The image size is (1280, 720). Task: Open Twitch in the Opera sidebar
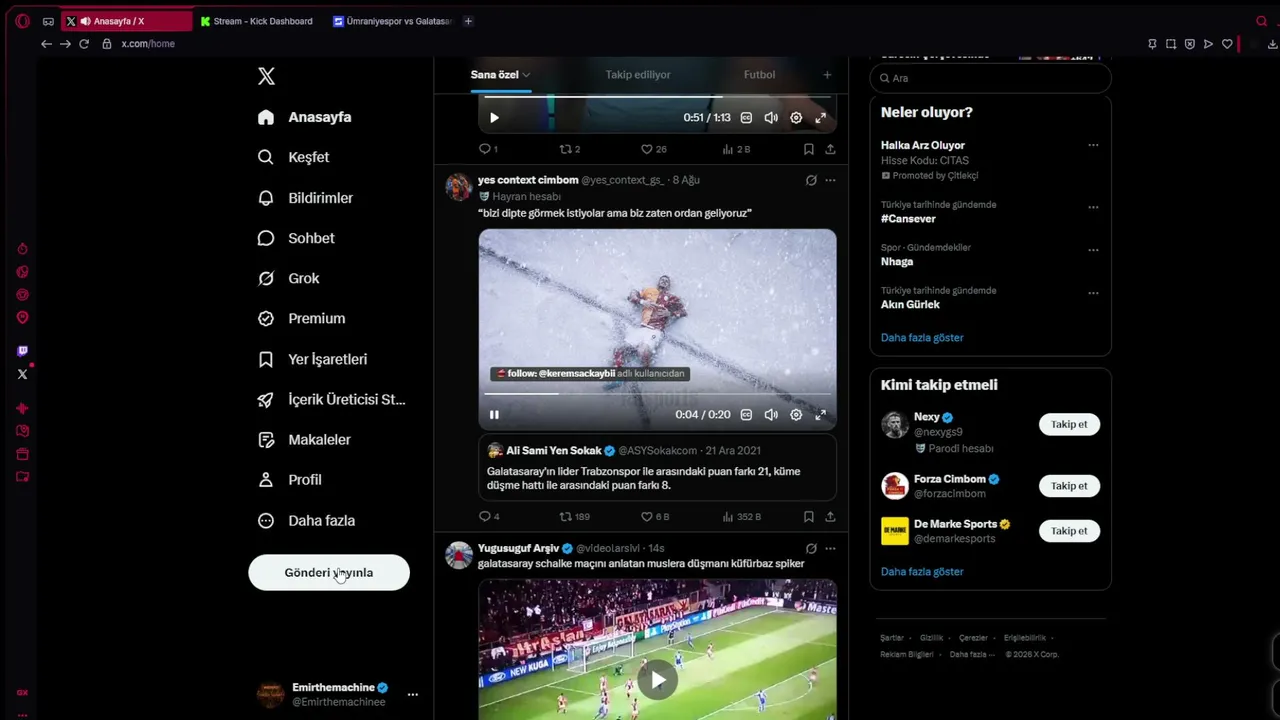23,351
